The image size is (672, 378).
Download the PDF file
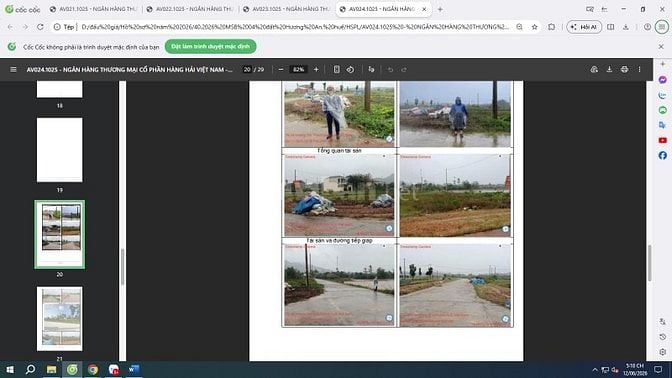(x=609, y=69)
